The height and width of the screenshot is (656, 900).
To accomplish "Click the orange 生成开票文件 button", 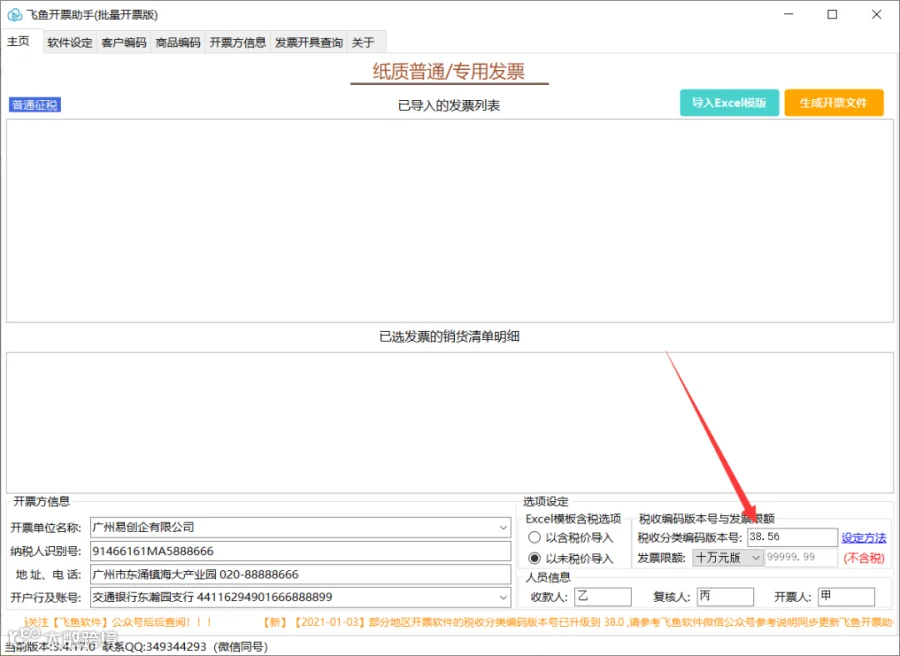I will [834, 103].
